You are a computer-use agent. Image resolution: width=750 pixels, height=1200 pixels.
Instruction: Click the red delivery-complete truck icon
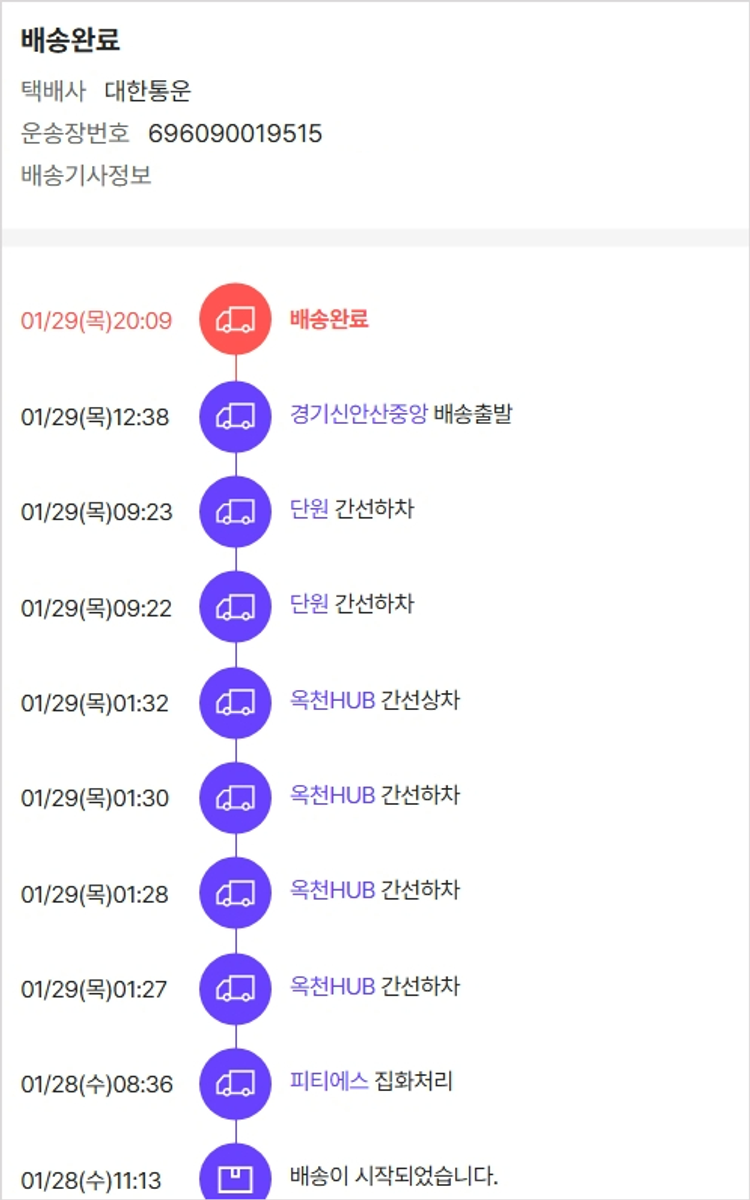click(x=235, y=319)
